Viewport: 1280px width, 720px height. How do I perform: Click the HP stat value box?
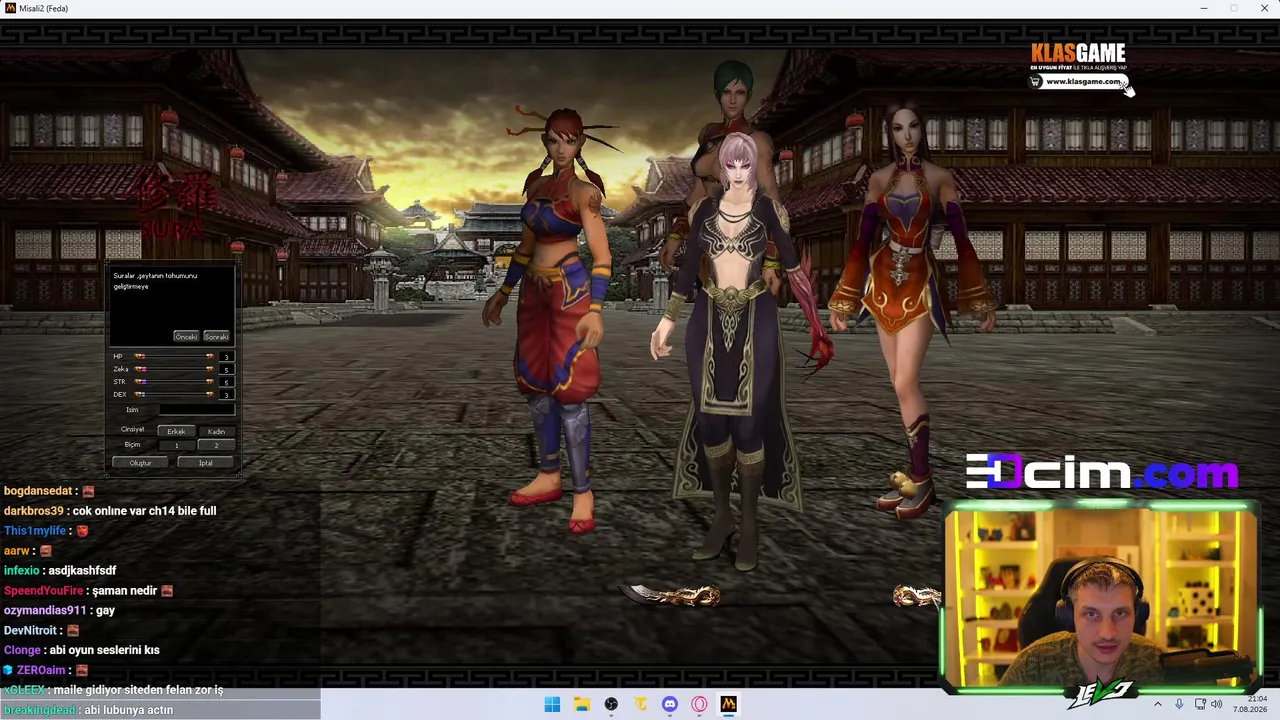[227, 357]
